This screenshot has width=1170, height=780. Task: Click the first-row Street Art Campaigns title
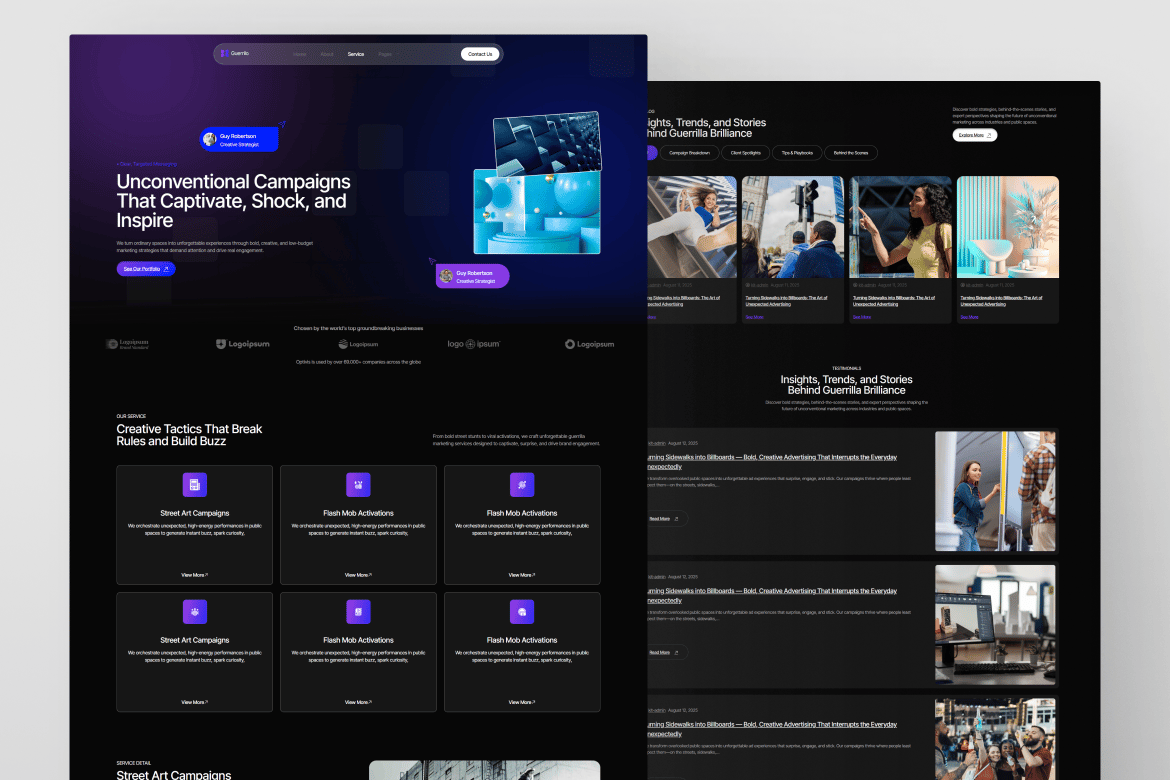click(x=195, y=514)
